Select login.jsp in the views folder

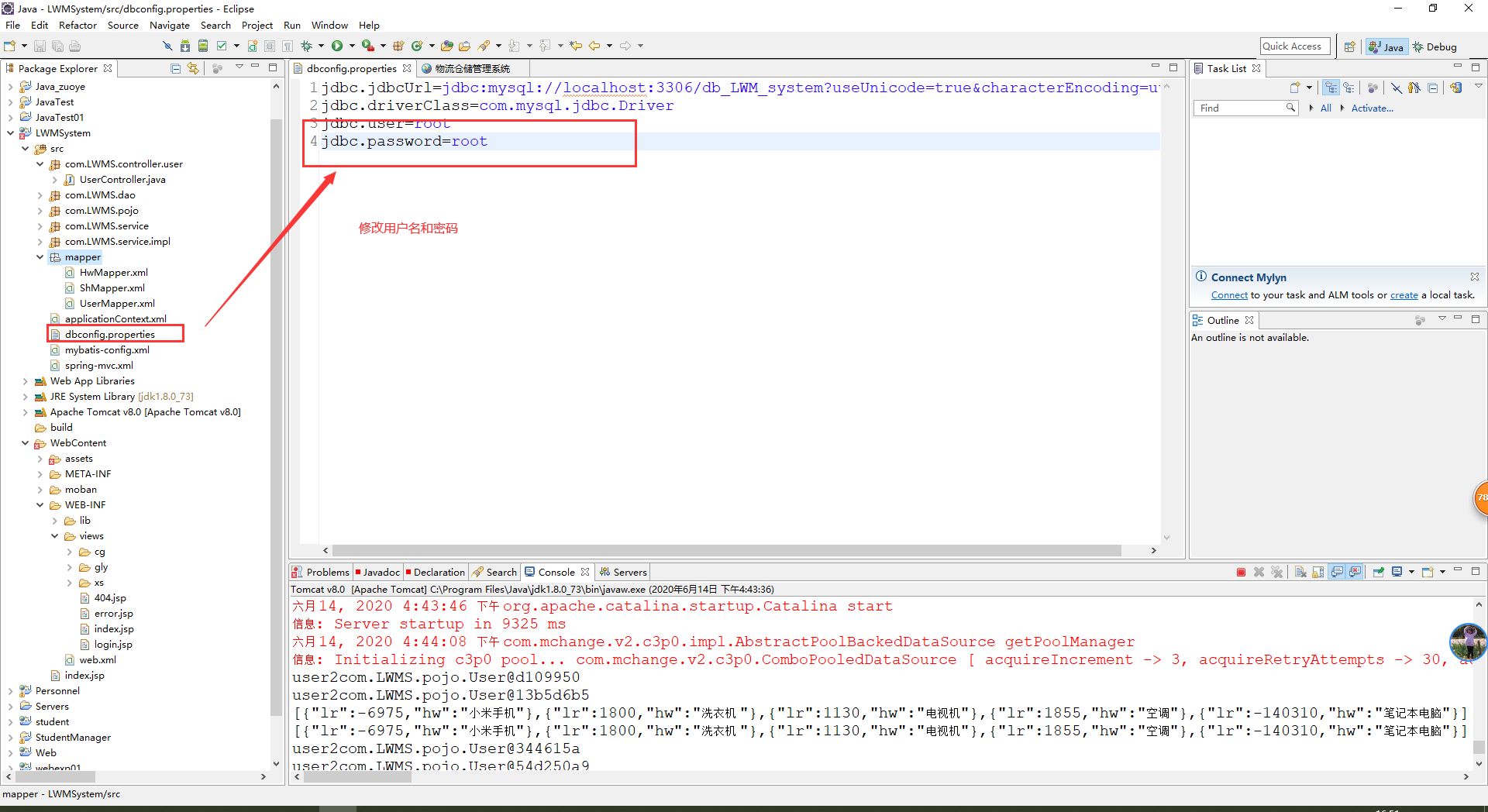112,645
